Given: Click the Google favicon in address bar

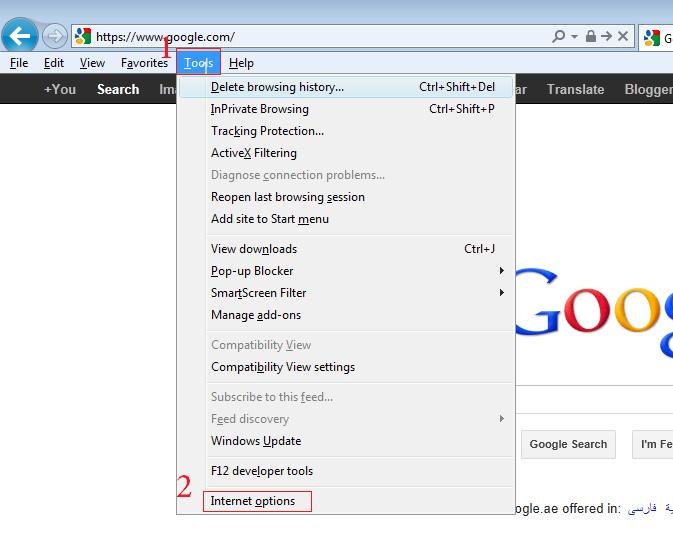Looking at the screenshot, I should point(83,36).
